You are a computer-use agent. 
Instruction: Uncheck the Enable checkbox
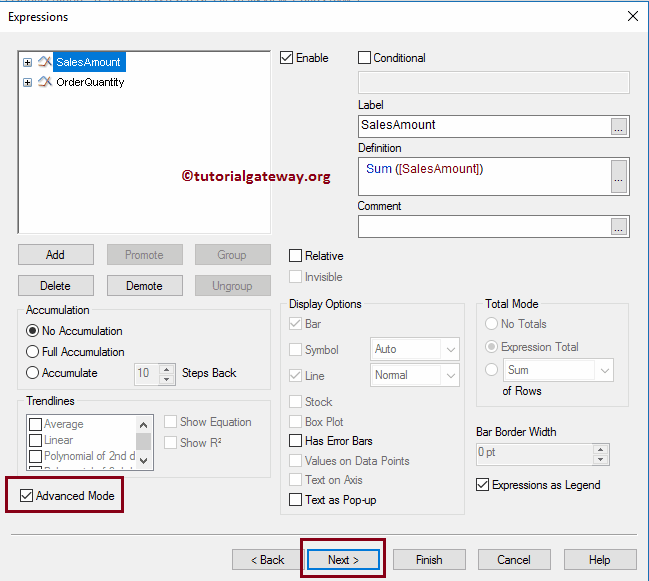(286, 58)
